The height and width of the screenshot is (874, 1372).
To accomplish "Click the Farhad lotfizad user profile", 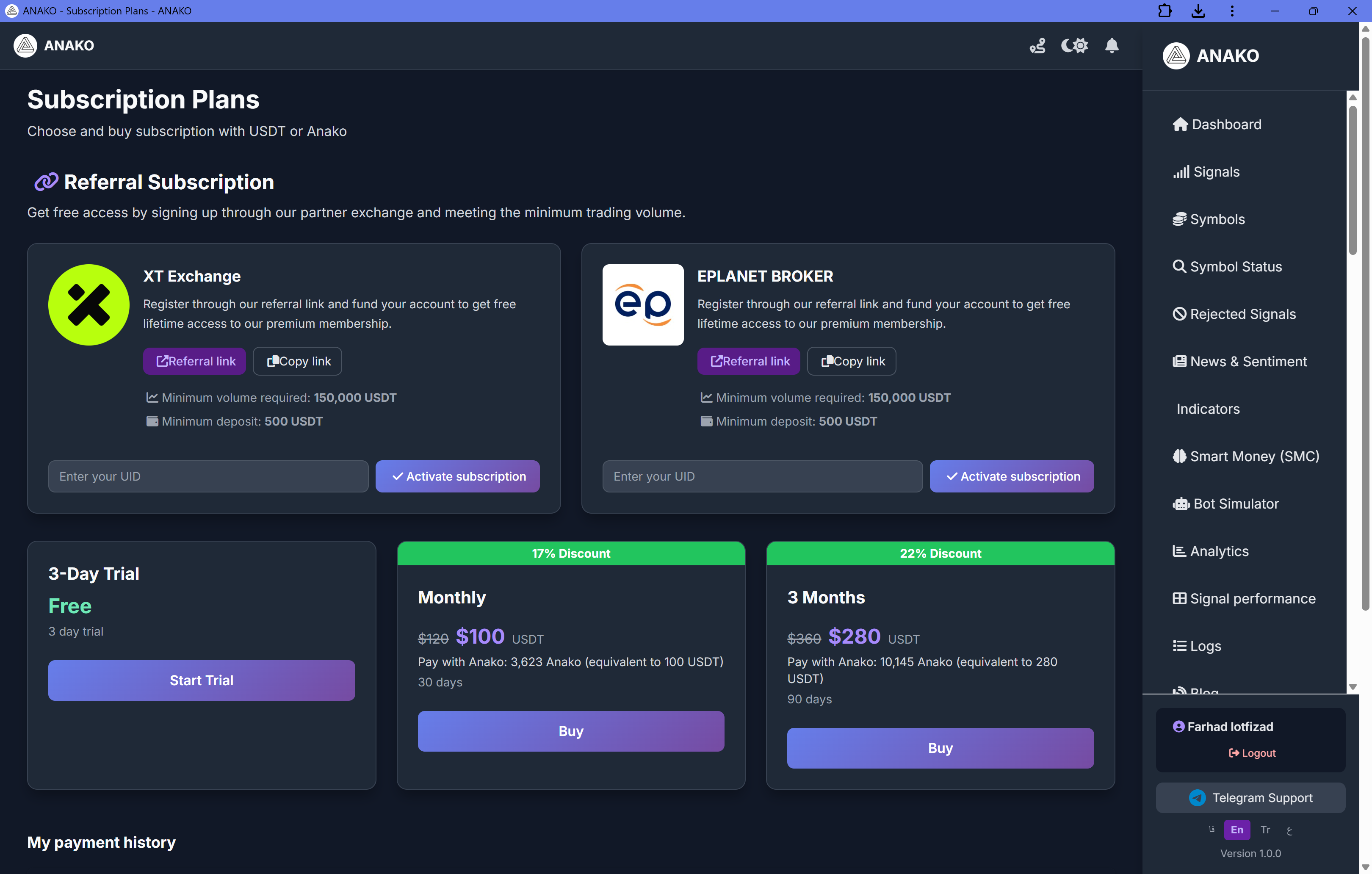I will (1223, 727).
